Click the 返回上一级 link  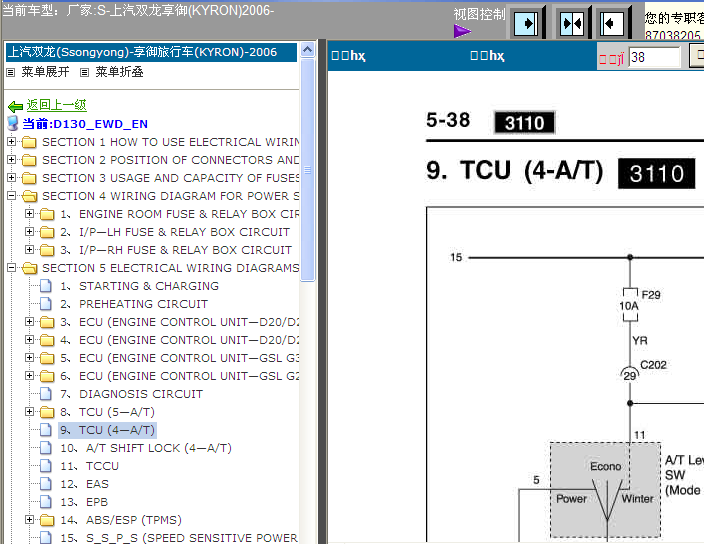(x=56, y=105)
